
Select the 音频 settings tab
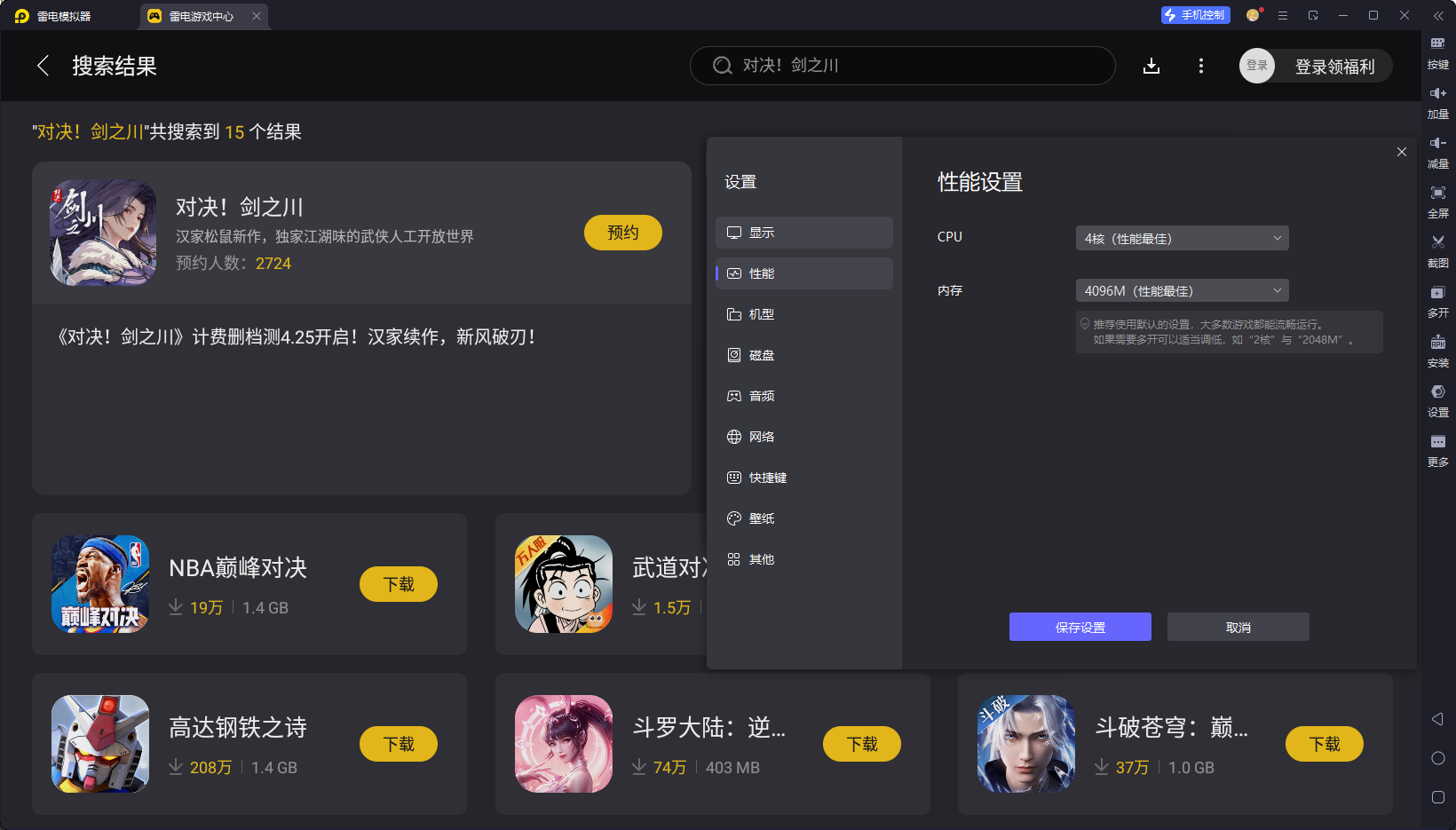click(x=804, y=396)
